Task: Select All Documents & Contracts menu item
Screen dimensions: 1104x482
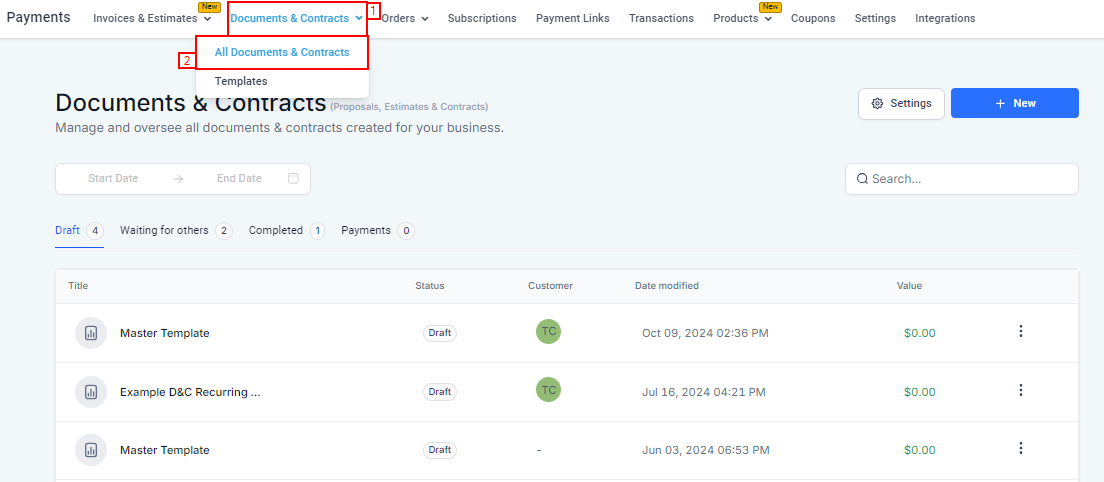Action: 282,52
